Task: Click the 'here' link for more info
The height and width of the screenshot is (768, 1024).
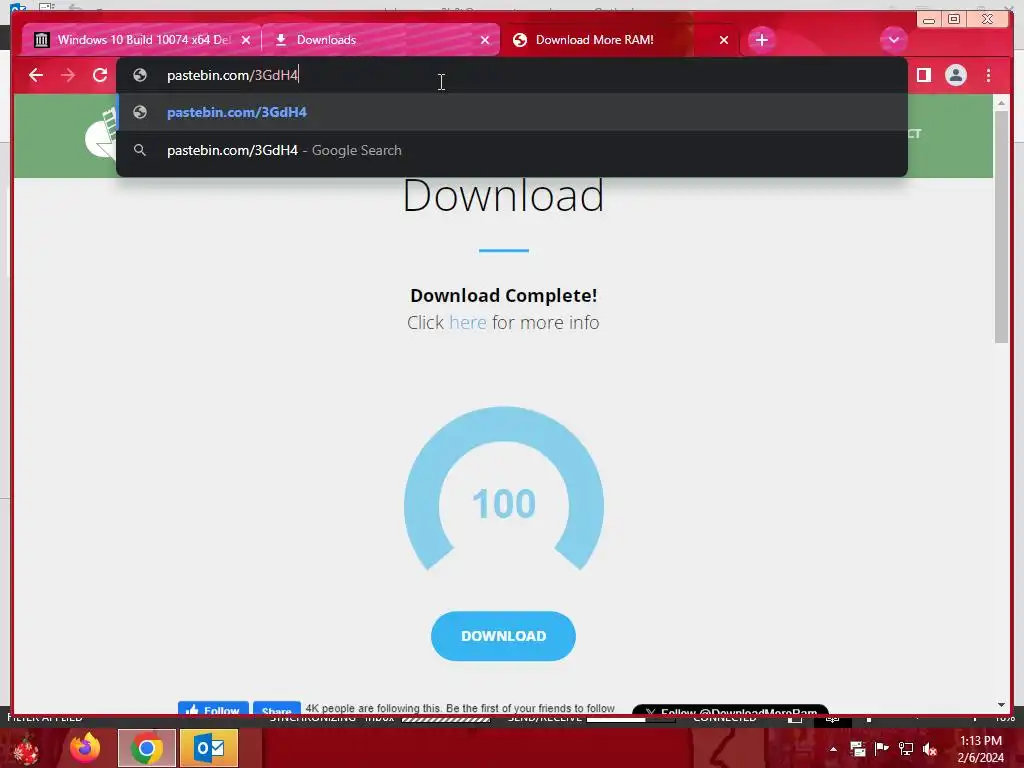Action: point(468,323)
